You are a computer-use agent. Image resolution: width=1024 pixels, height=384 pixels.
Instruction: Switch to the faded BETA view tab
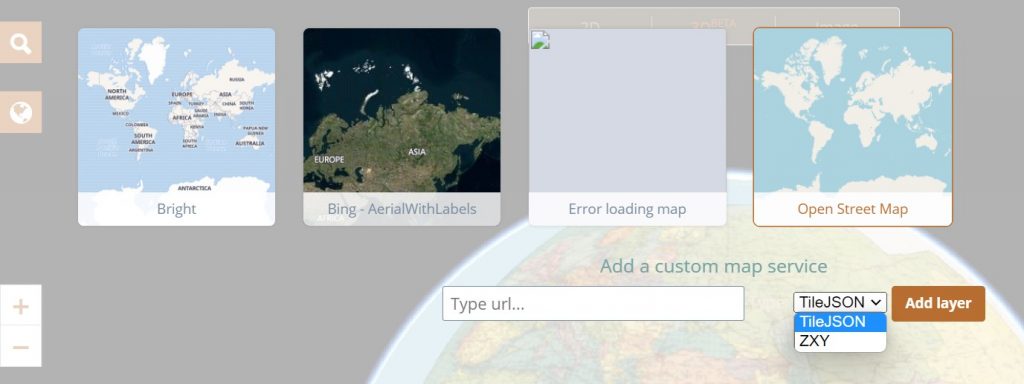click(x=713, y=25)
